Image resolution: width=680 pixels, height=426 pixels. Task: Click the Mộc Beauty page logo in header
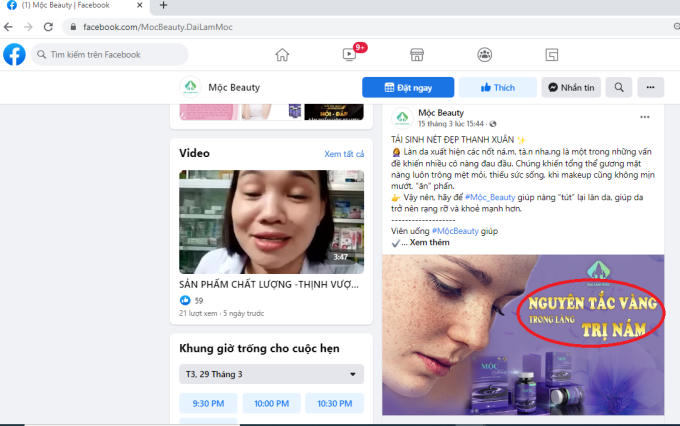(190, 87)
